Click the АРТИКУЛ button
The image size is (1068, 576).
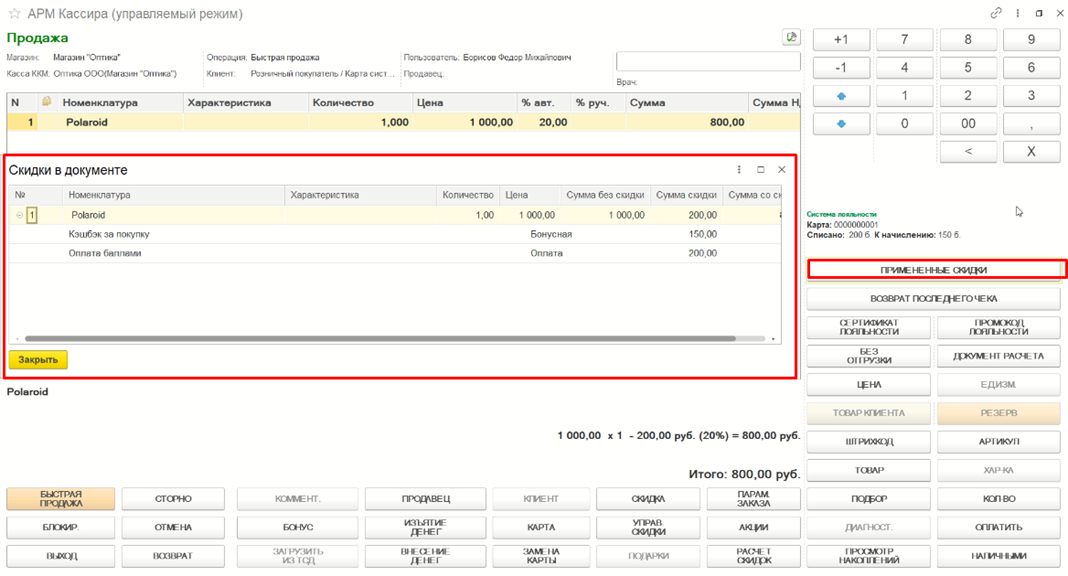point(999,441)
